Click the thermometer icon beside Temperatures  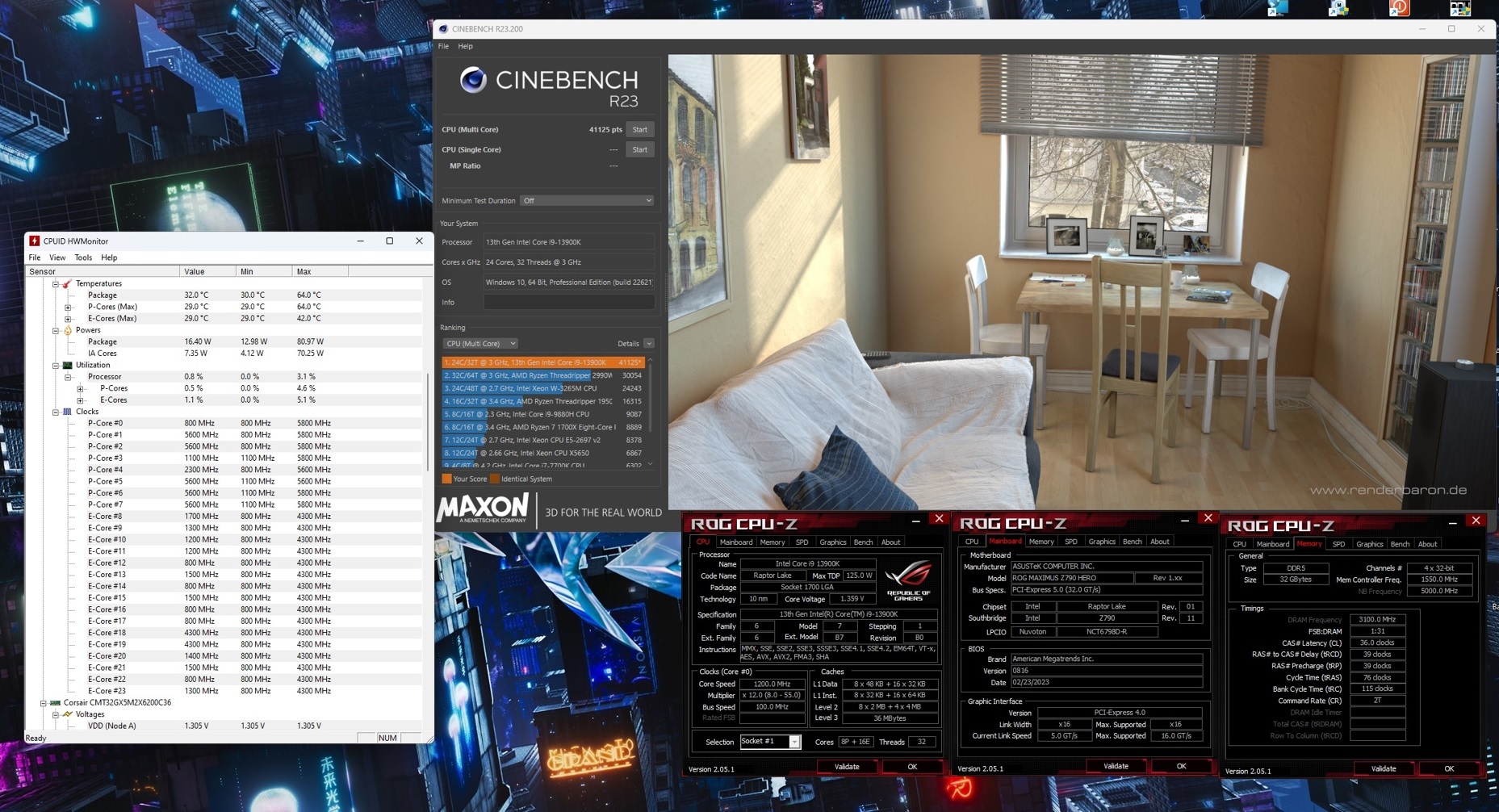(x=67, y=283)
